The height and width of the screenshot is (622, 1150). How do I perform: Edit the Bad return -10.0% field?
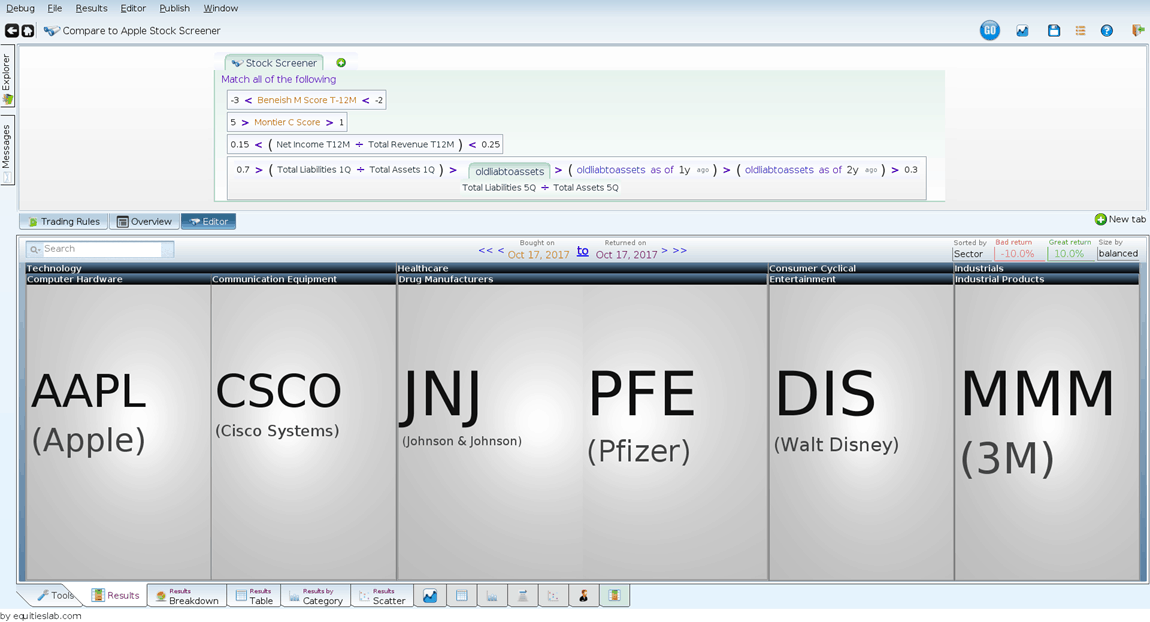(x=1018, y=254)
